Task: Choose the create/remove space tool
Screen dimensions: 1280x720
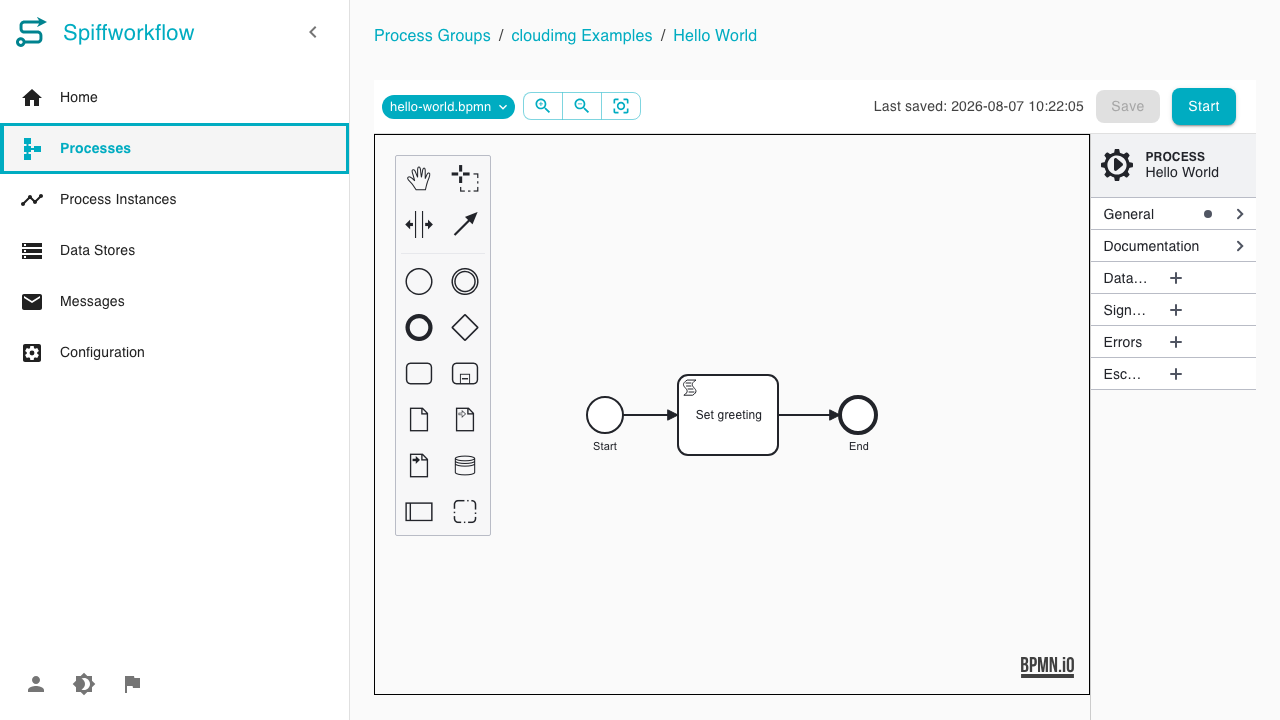Action: pos(419,225)
